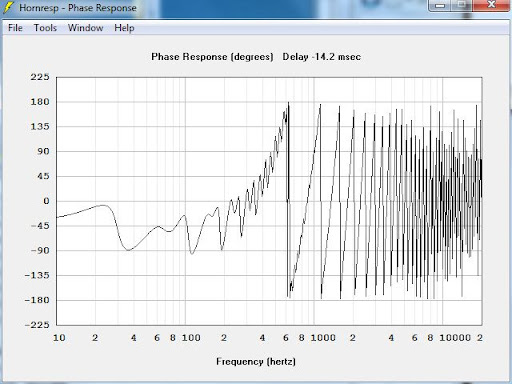Click the phase curve peak near 600 Hz
This screenshot has width=512, height=384.
coord(288,104)
